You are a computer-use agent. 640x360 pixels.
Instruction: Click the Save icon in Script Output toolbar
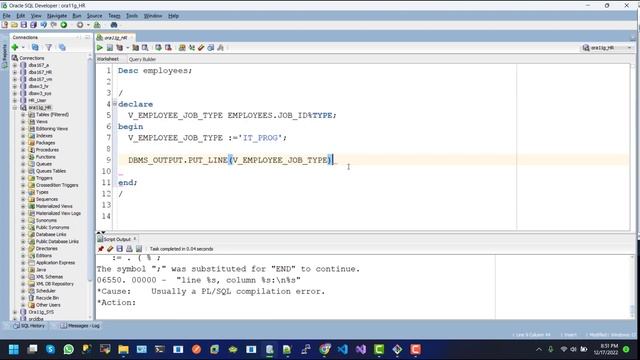coord(120,249)
